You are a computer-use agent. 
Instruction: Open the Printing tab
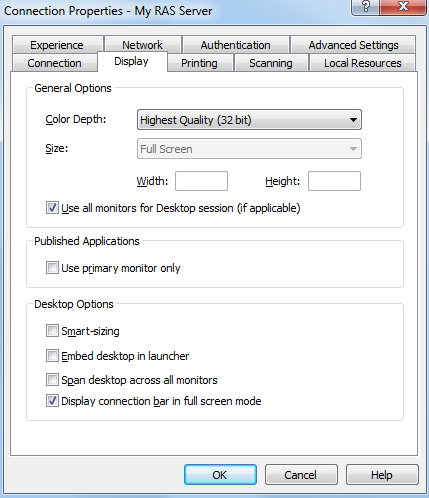[199, 63]
